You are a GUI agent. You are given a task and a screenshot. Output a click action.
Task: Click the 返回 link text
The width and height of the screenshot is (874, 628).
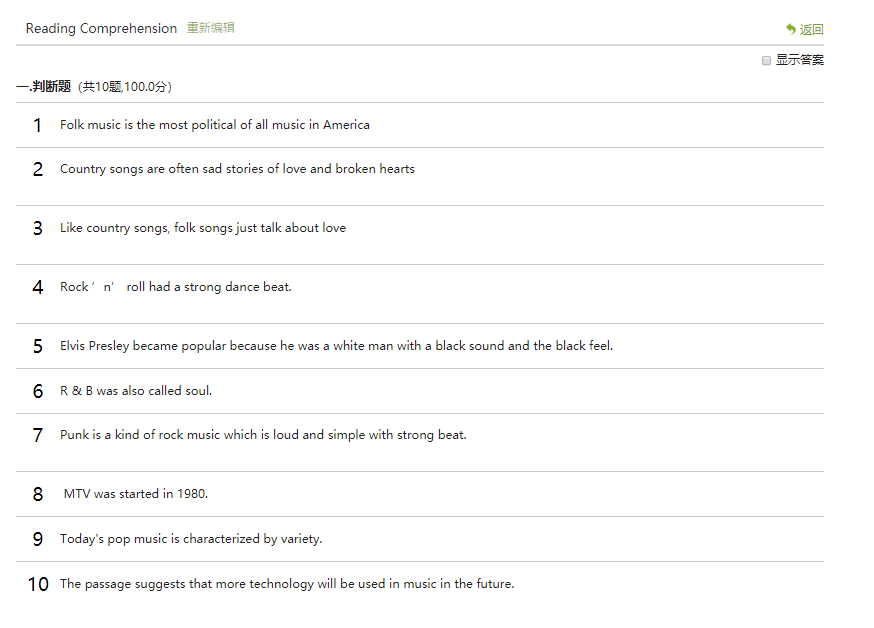coord(811,30)
